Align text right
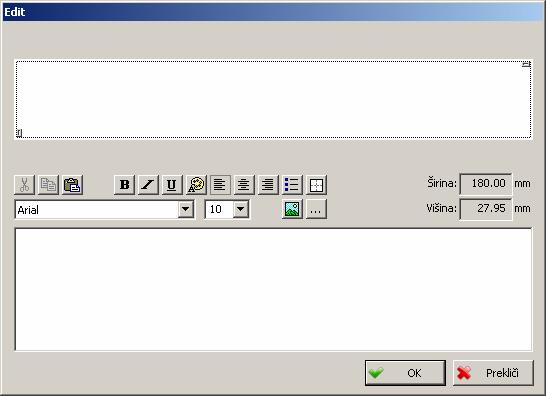The image size is (546, 396). click(268, 185)
